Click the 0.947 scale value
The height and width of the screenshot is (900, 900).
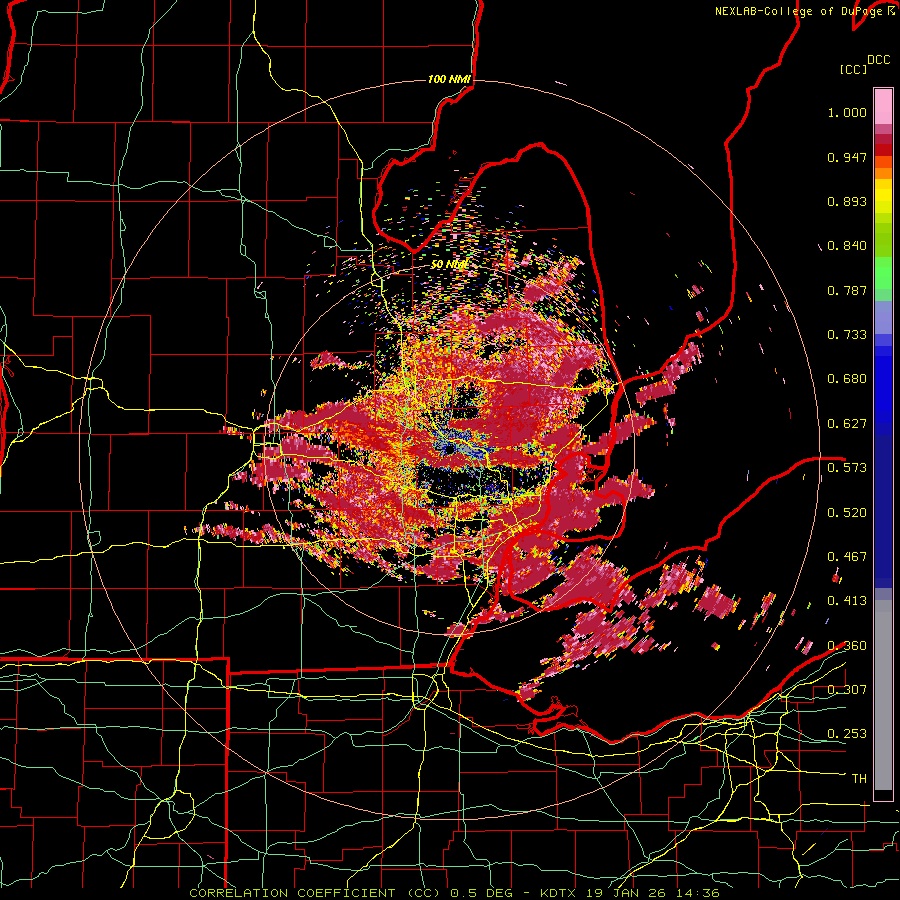847,157
